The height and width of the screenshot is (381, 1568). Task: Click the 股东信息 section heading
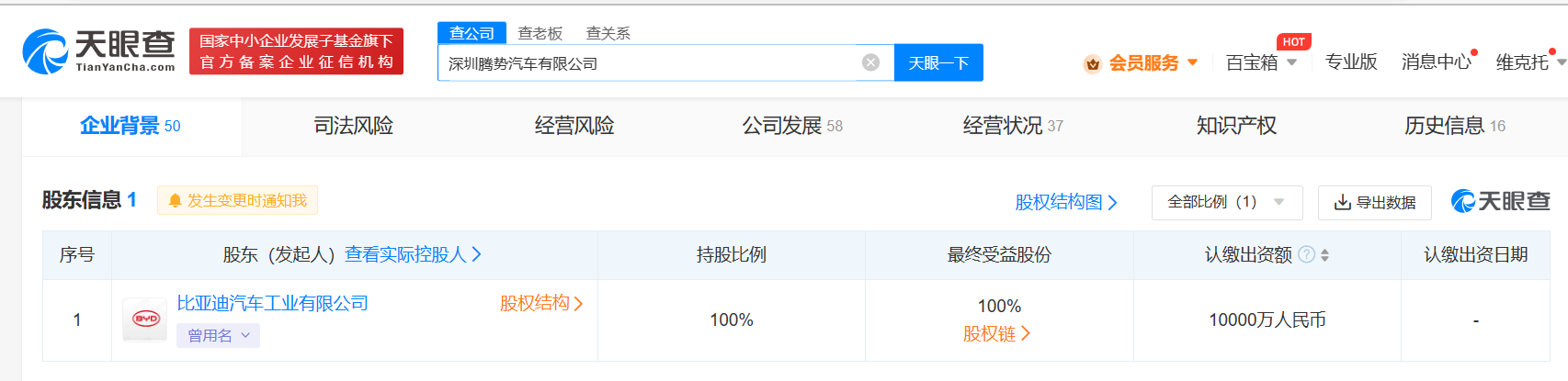[89, 200]
